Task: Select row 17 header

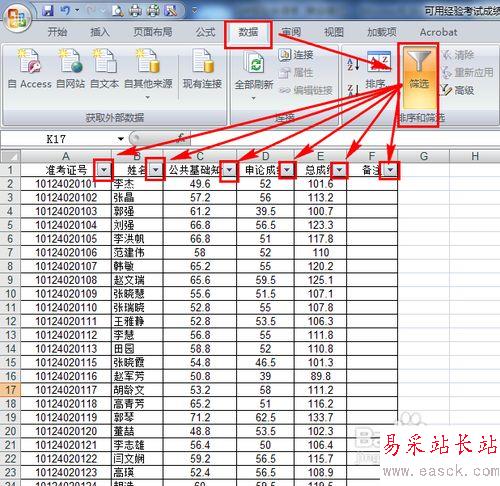Action: tap(10, 390)
